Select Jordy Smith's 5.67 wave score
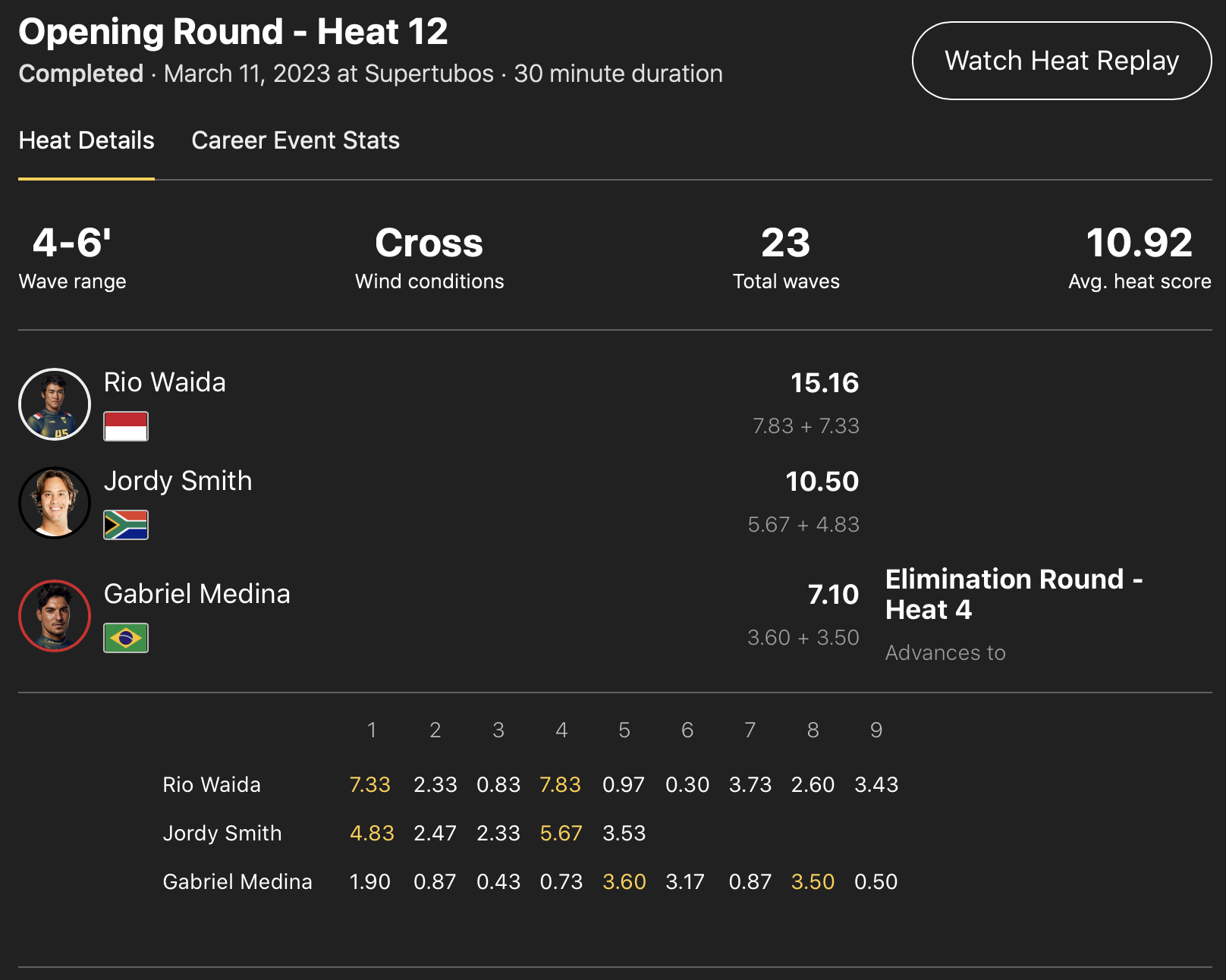Viewport: 1226px width, 980px height. coord(561,833)
